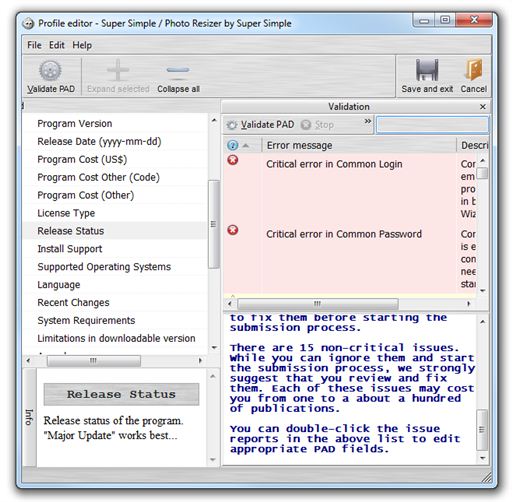Click the field list vertical scrollbar thumb

(x=214, y=224)
